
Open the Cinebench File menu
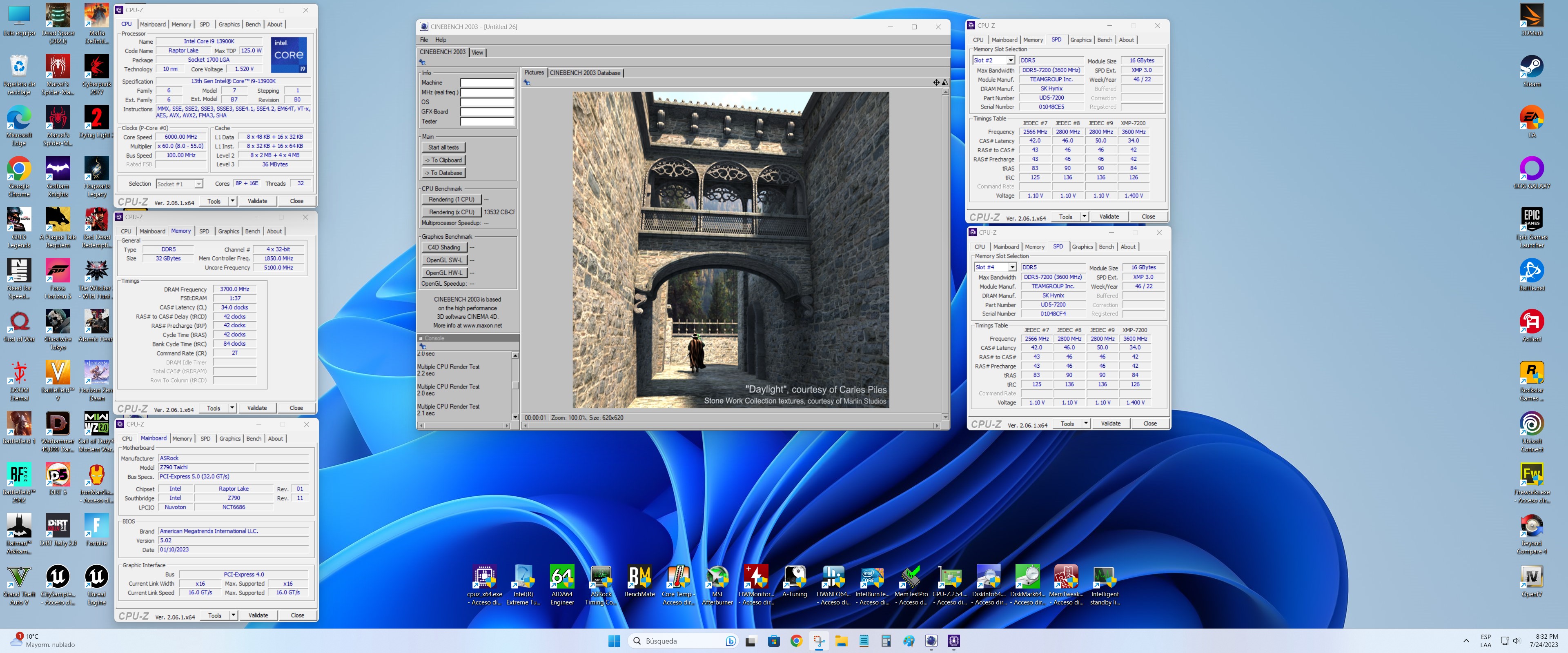click(424, 40)
